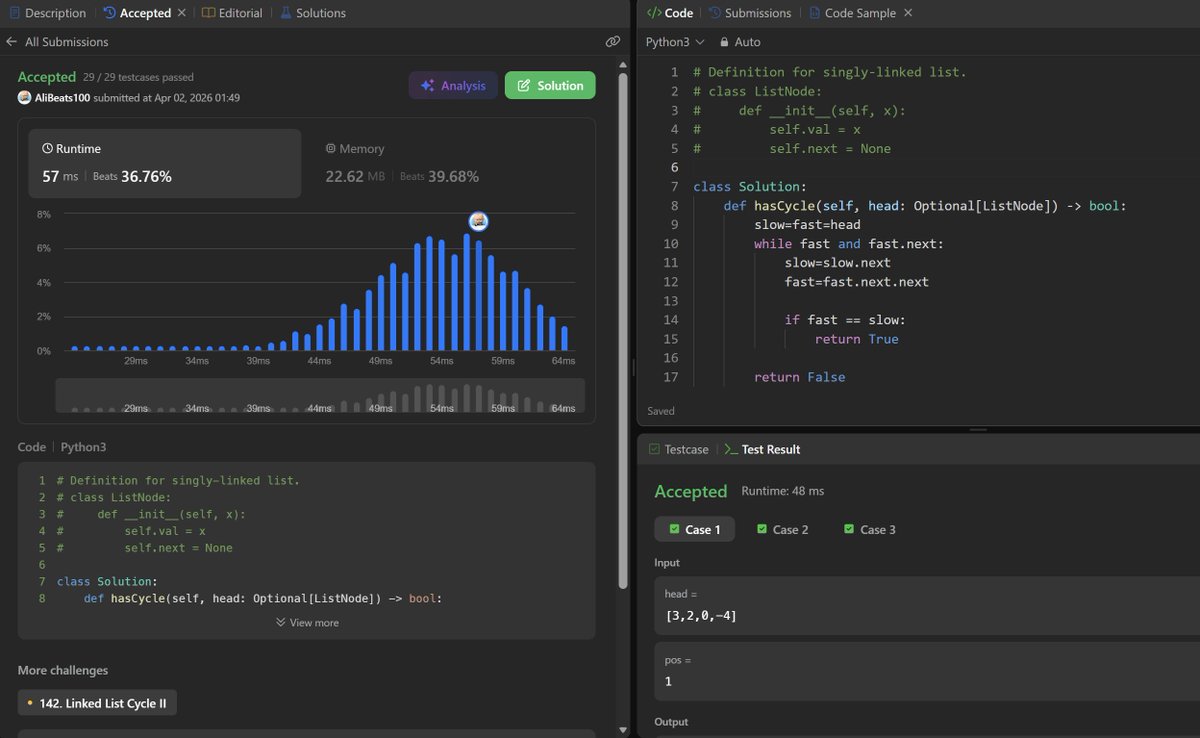This screenshot has height=738, width=1200.
Task: Click 'Code | Python3' header text
Action: pos(62,447)
